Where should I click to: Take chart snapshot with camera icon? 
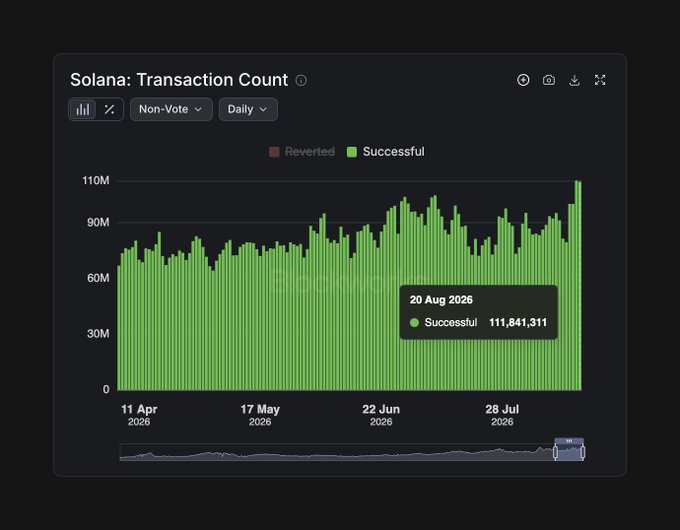point(549,80)
